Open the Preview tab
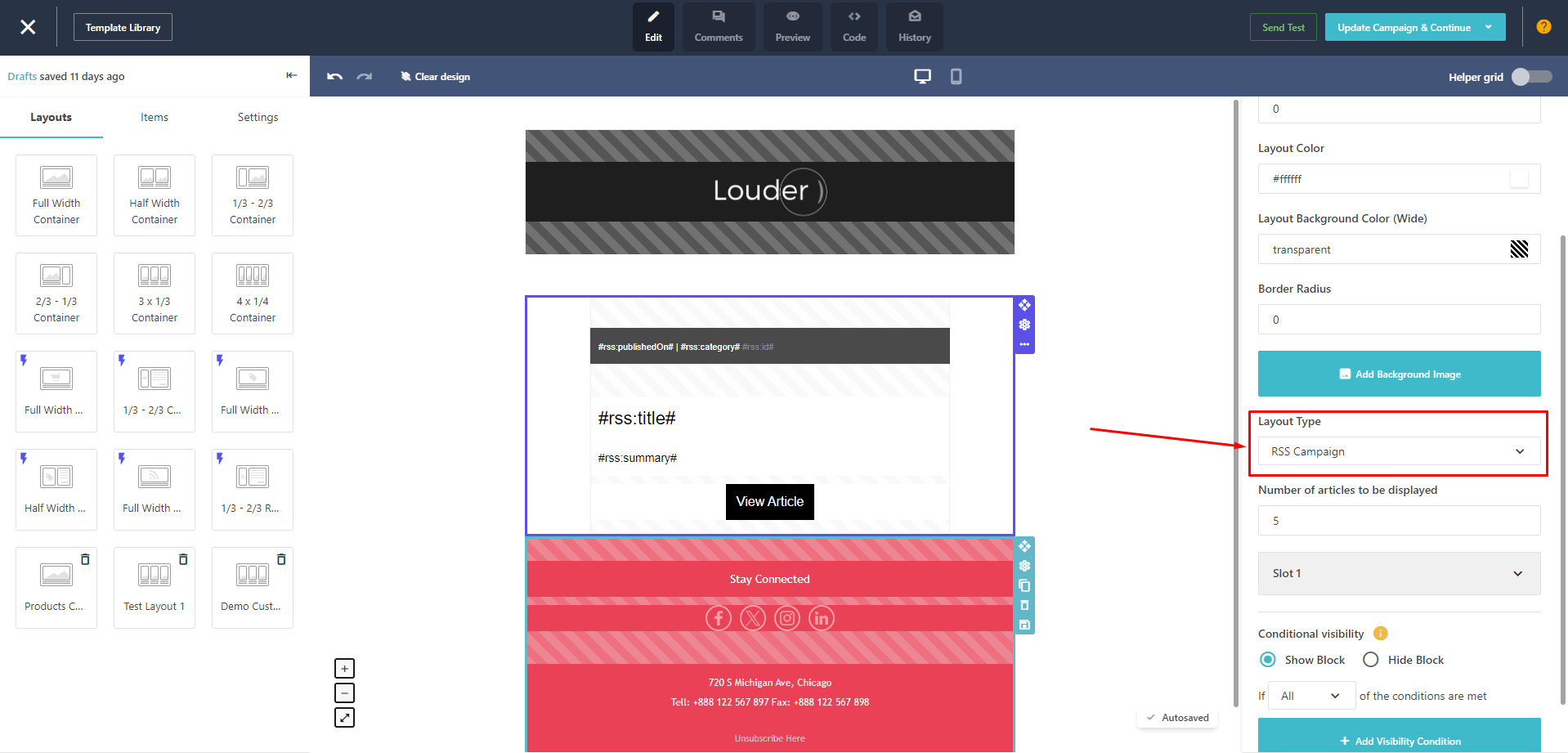The width and height of the screenshot is (1568, 753). 792,27
